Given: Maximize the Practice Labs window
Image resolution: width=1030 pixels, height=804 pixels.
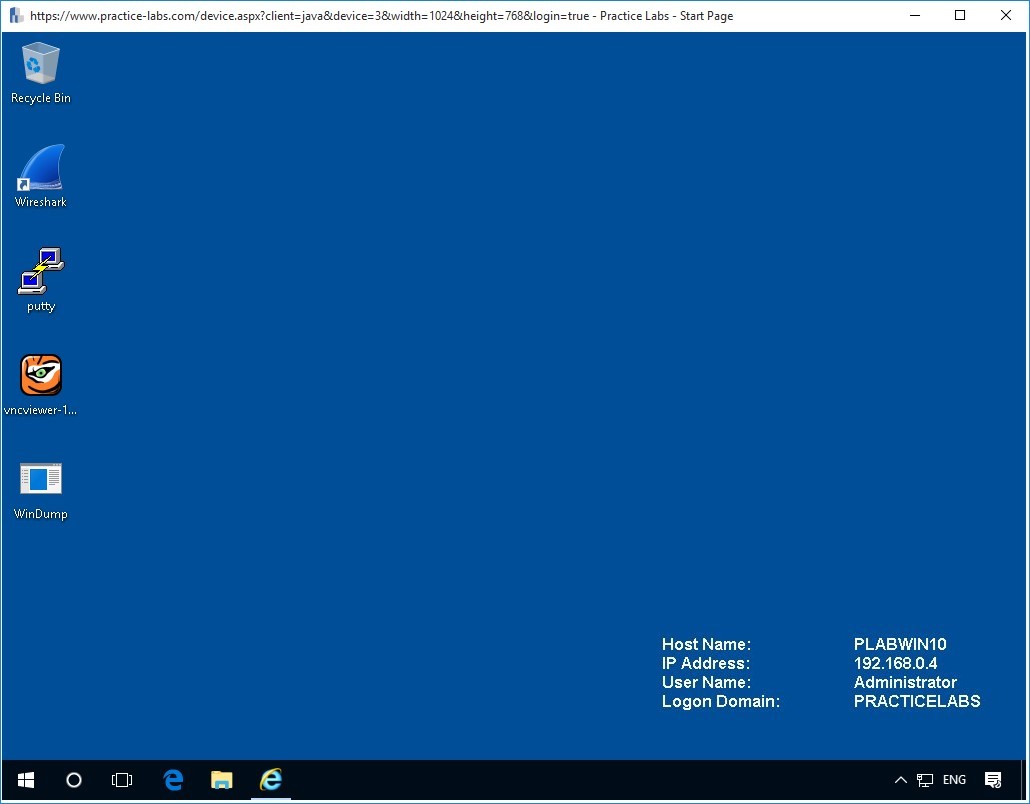Looking at the screenshot, I should coord(959,15).
